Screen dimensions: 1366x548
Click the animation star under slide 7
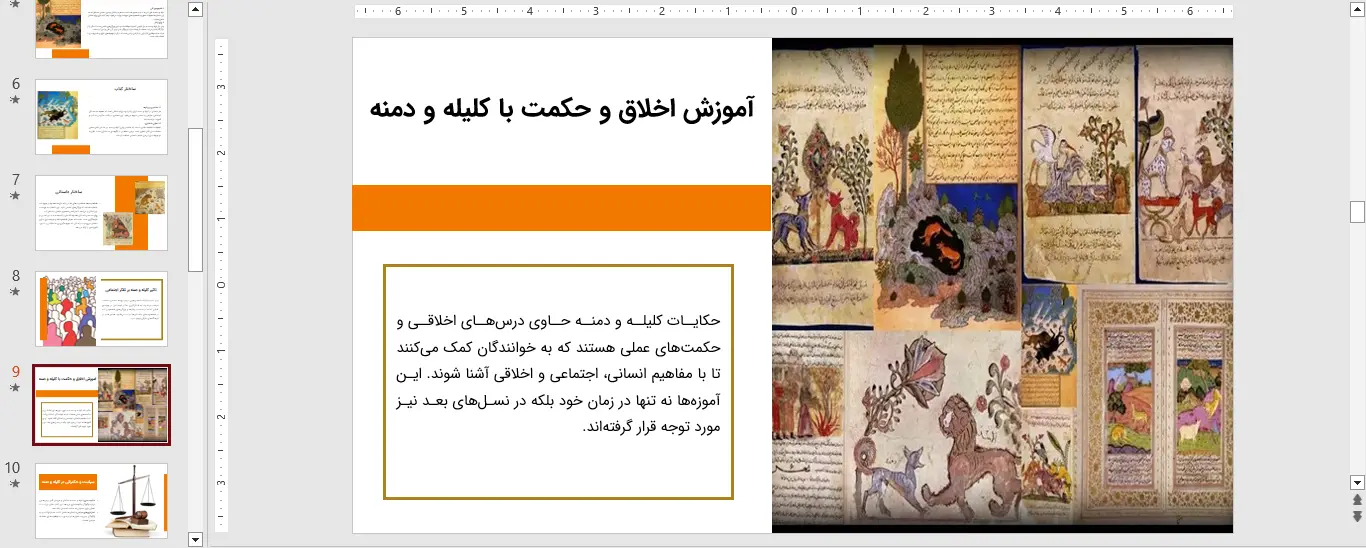[x=15, y=197]
